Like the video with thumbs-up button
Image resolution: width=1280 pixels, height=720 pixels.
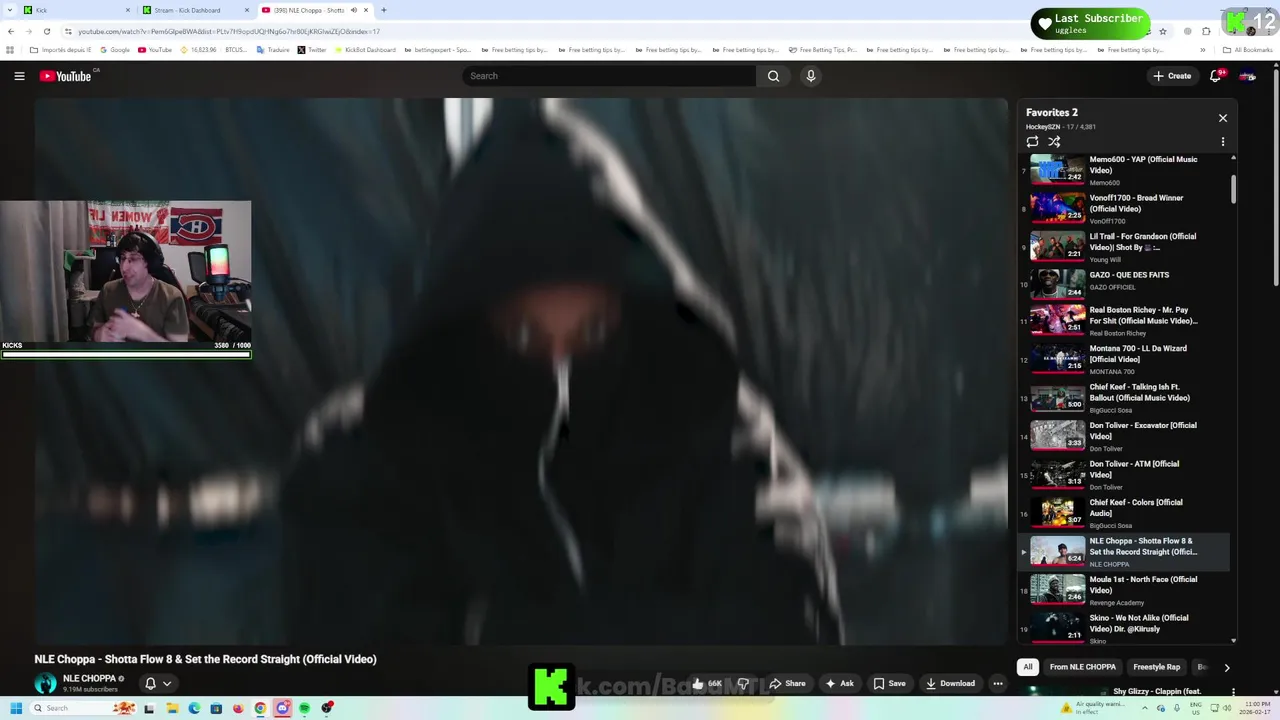click(x=706, y=684)
